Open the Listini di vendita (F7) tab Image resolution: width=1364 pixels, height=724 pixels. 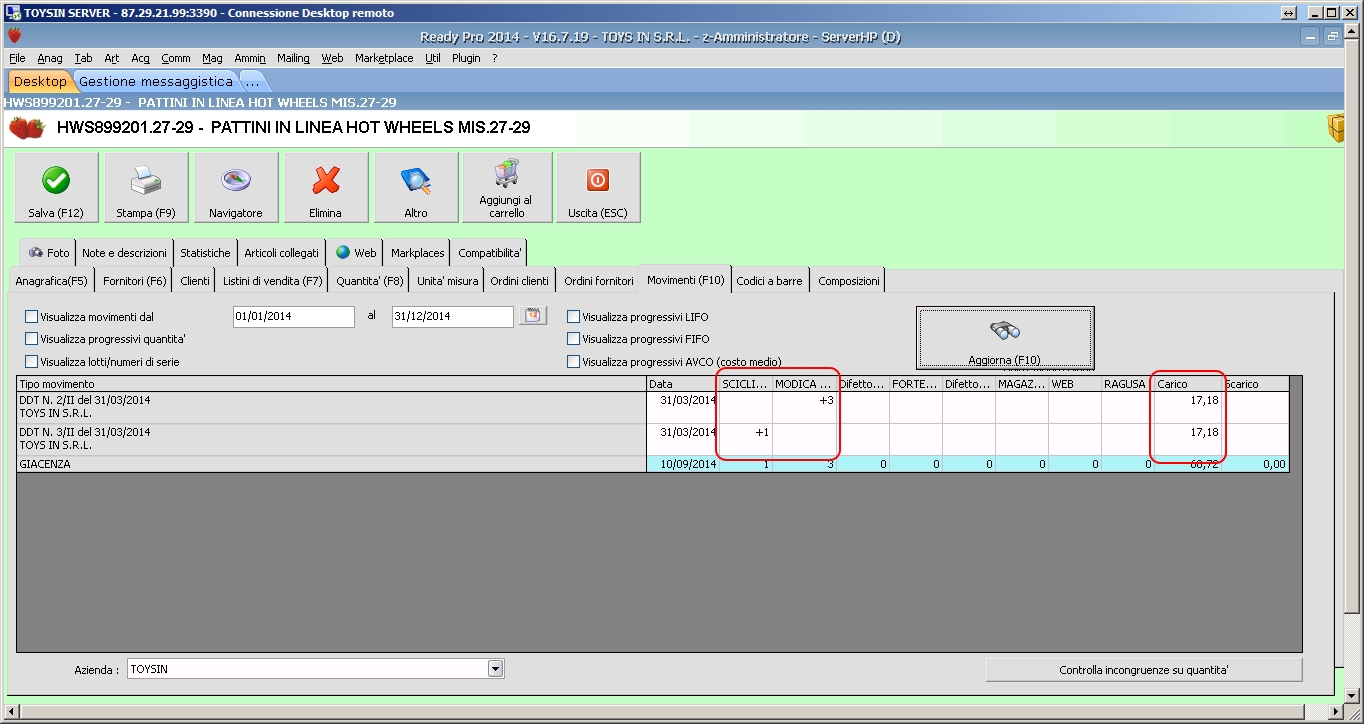point(273,281)
